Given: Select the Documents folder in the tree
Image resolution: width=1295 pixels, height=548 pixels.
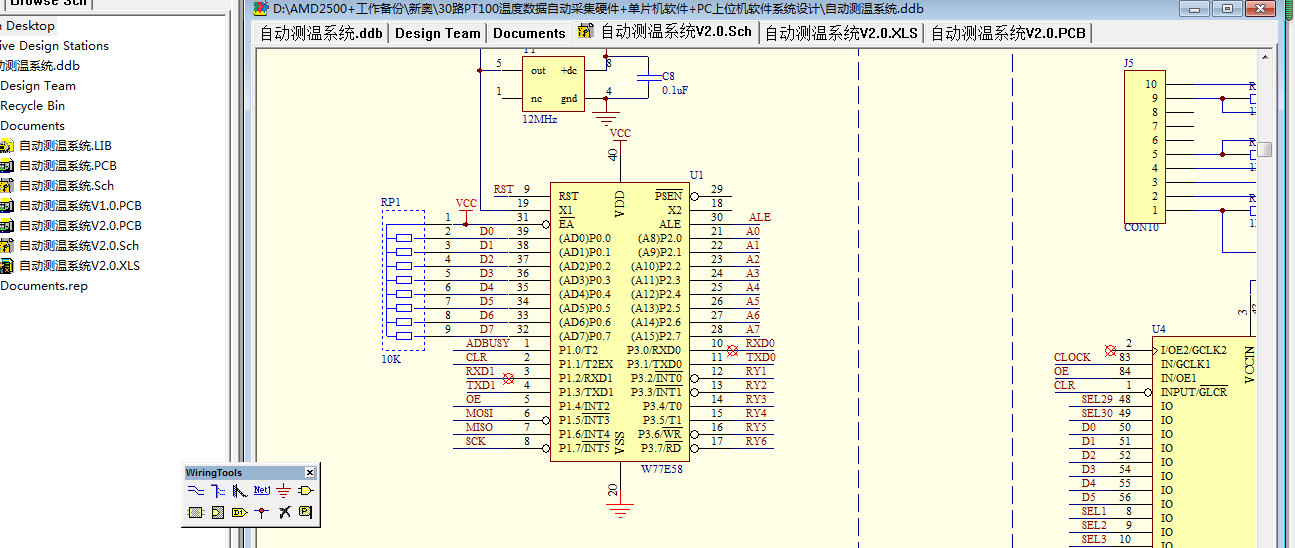Looking at the screenshot, I should click(x=32, y=126).
